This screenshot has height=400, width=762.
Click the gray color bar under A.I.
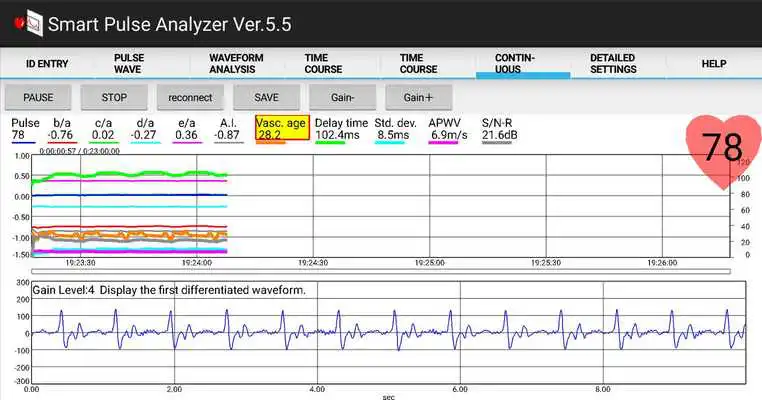pos(229,143)
